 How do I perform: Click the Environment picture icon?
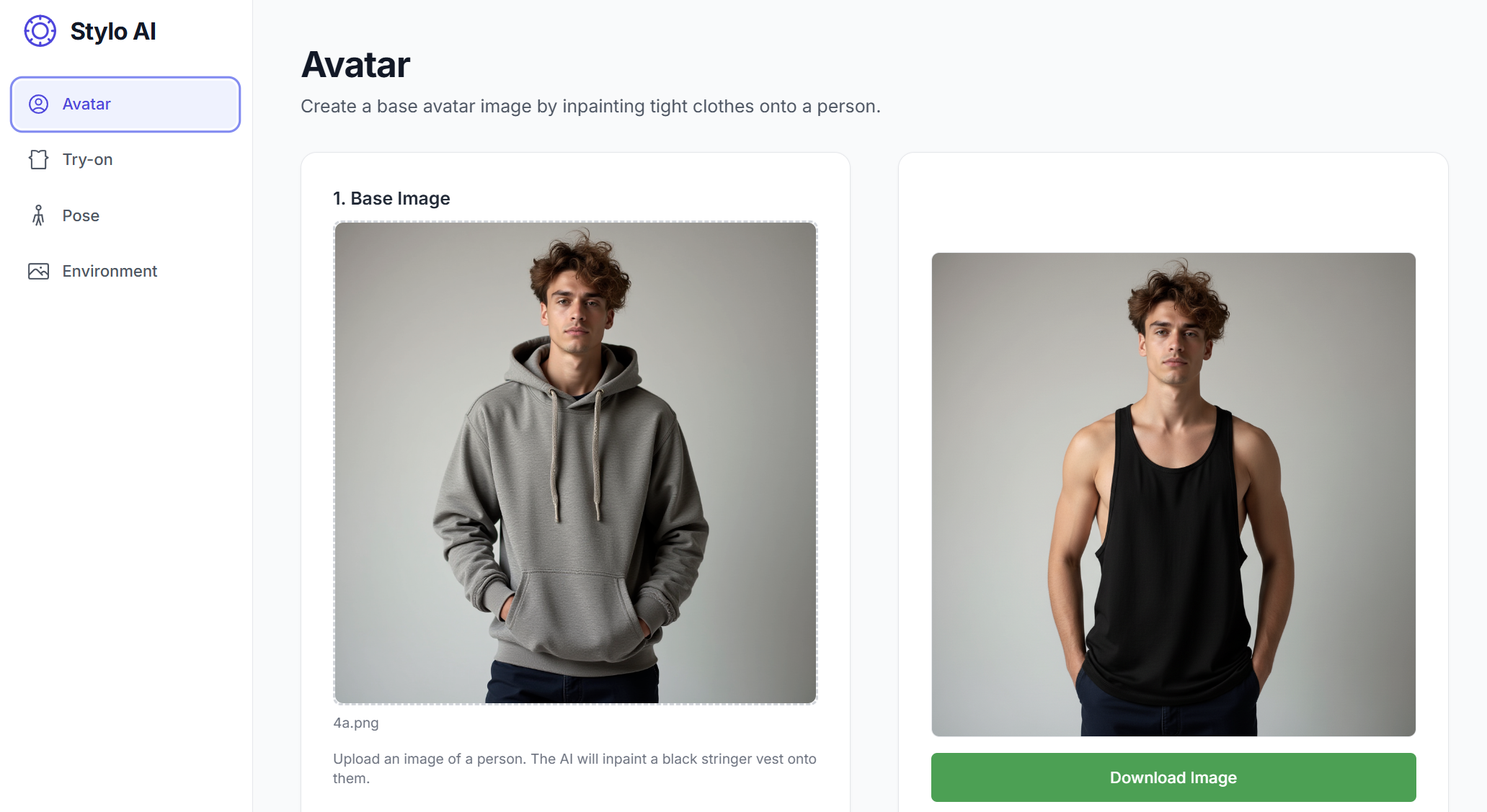pos(38,271)
